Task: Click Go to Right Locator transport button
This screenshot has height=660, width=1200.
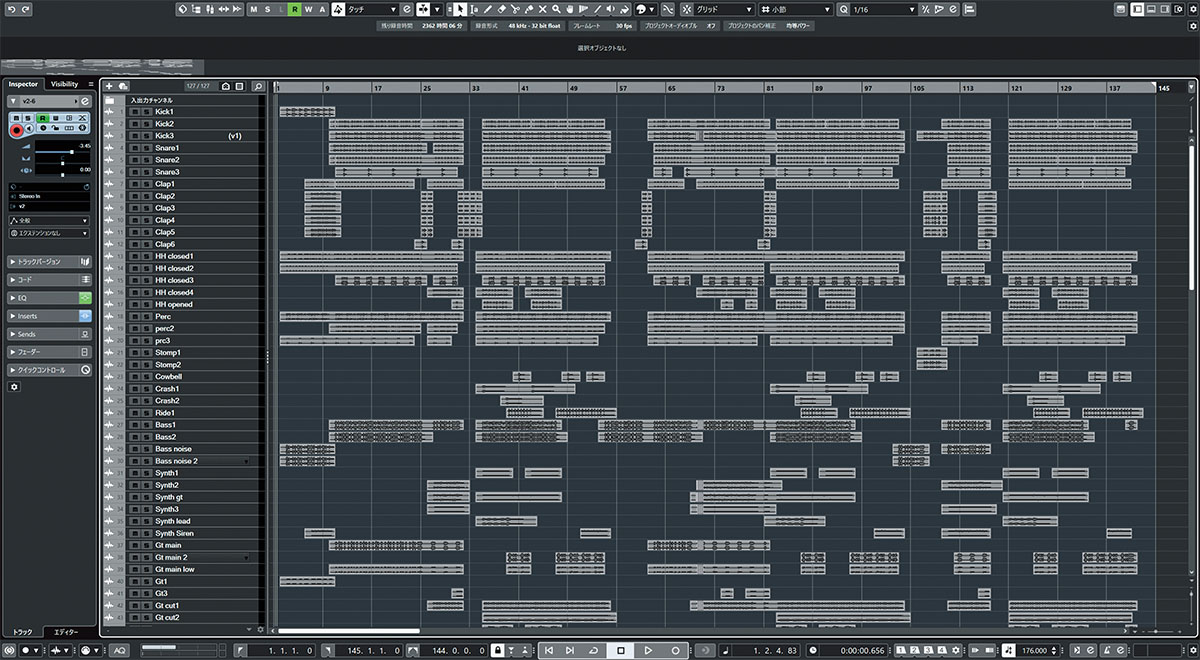Action: [x=571, y=650]
